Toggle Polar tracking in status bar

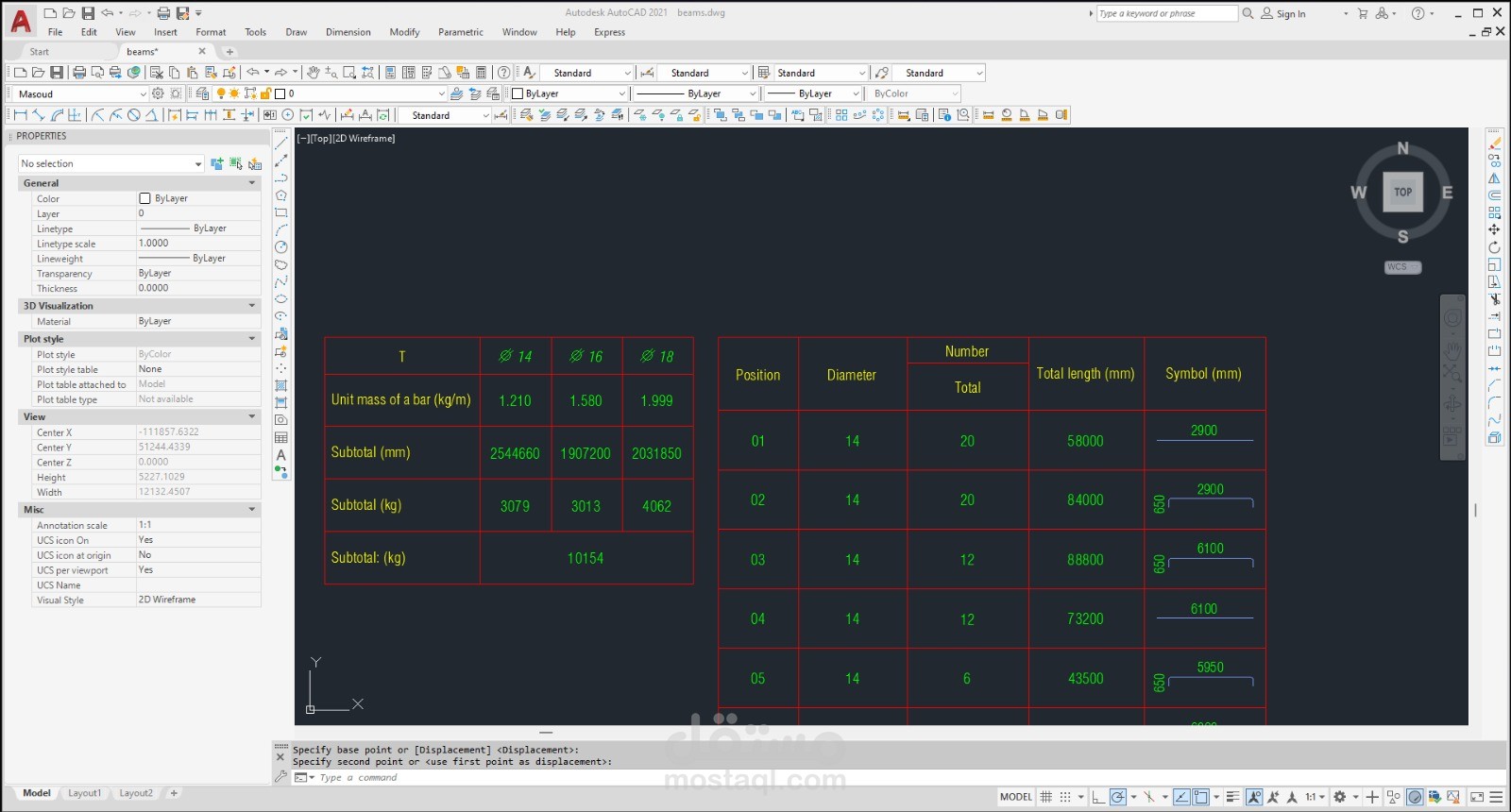pos(1118,797)
